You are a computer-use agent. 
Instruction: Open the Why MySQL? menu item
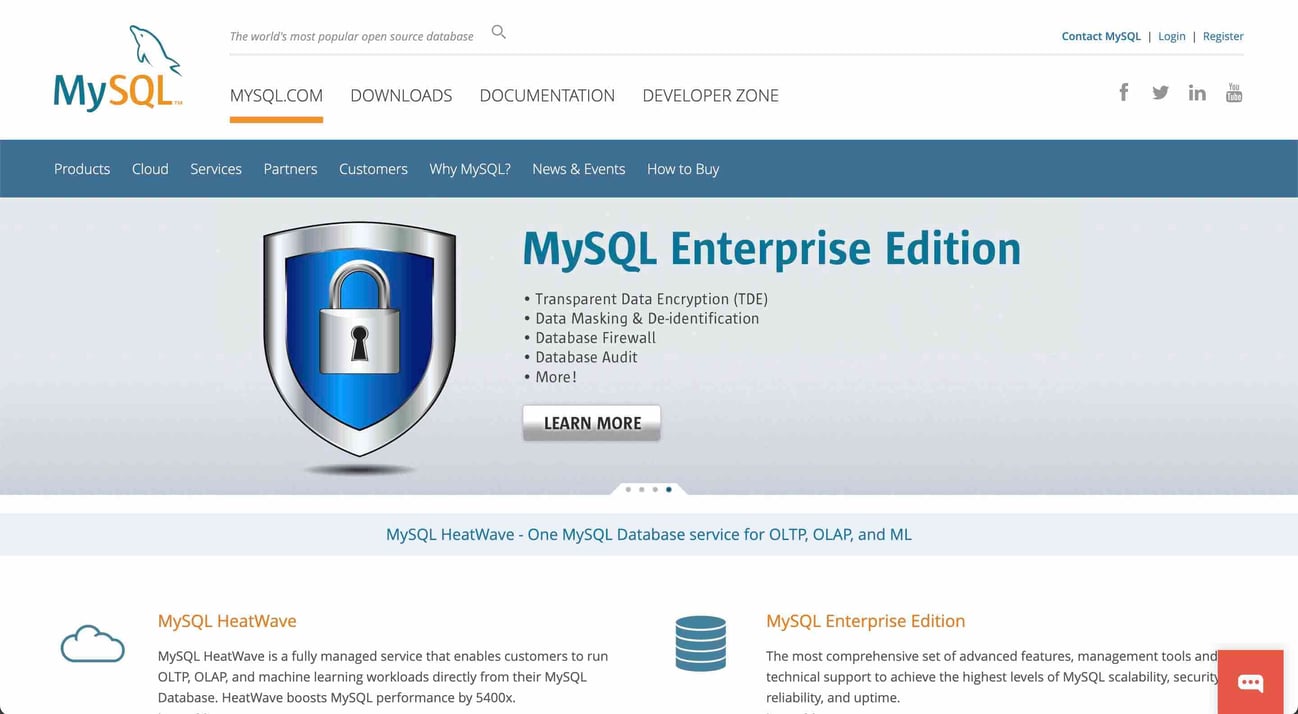pyautogui.click(x=470, y=169)
